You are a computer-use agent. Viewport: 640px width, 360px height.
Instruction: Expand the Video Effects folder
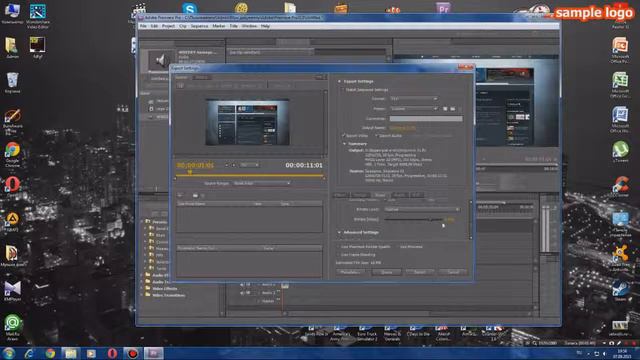[142, 289]
